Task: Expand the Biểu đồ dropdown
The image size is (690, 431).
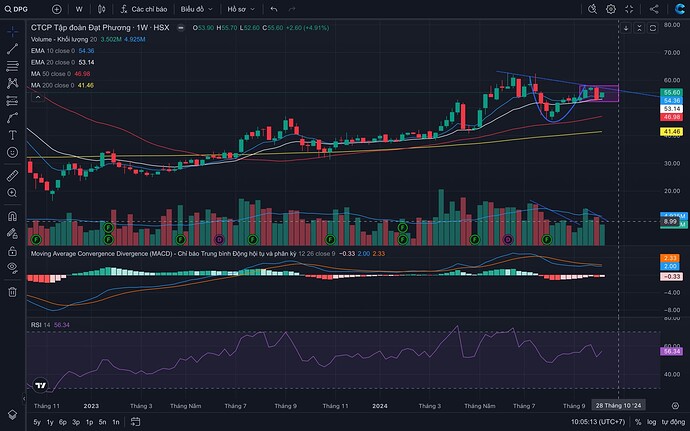Action: (x=196, y=9)
